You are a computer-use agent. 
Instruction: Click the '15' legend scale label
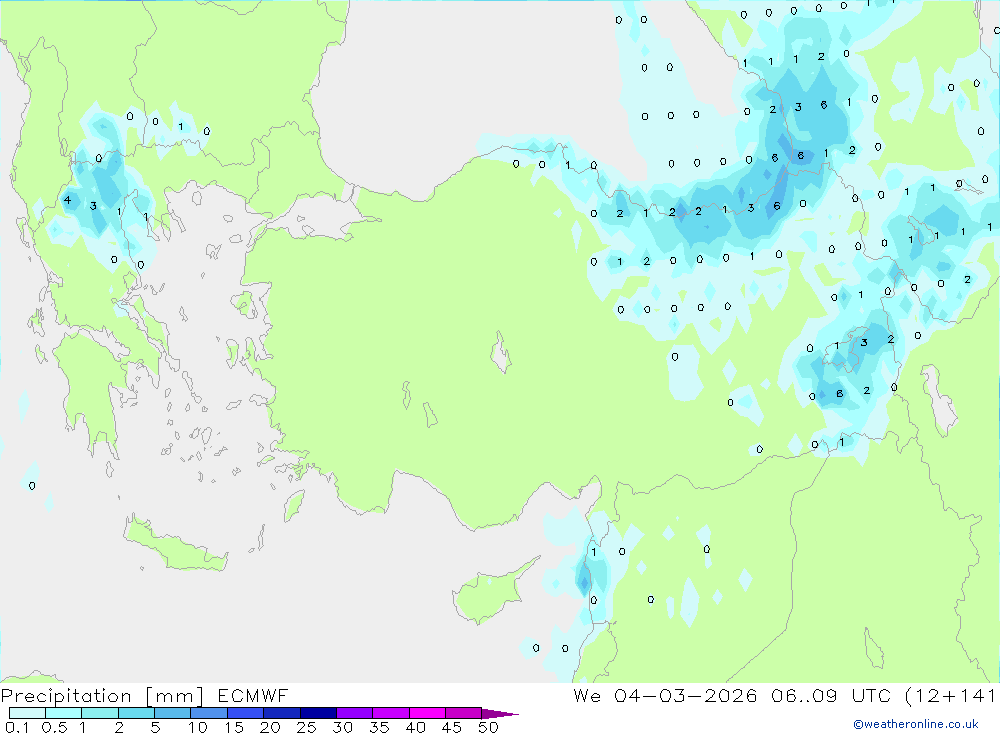tap(234, 727)
